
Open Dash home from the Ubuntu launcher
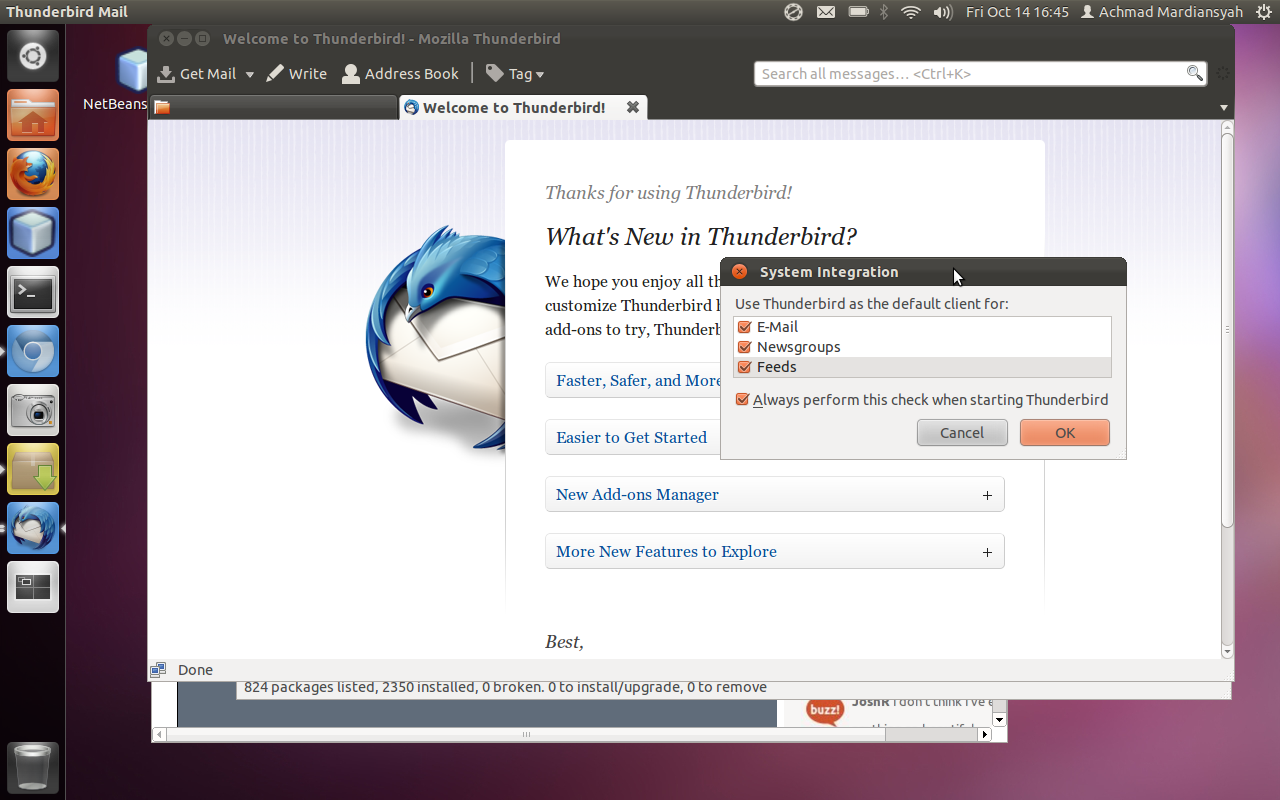33,56
